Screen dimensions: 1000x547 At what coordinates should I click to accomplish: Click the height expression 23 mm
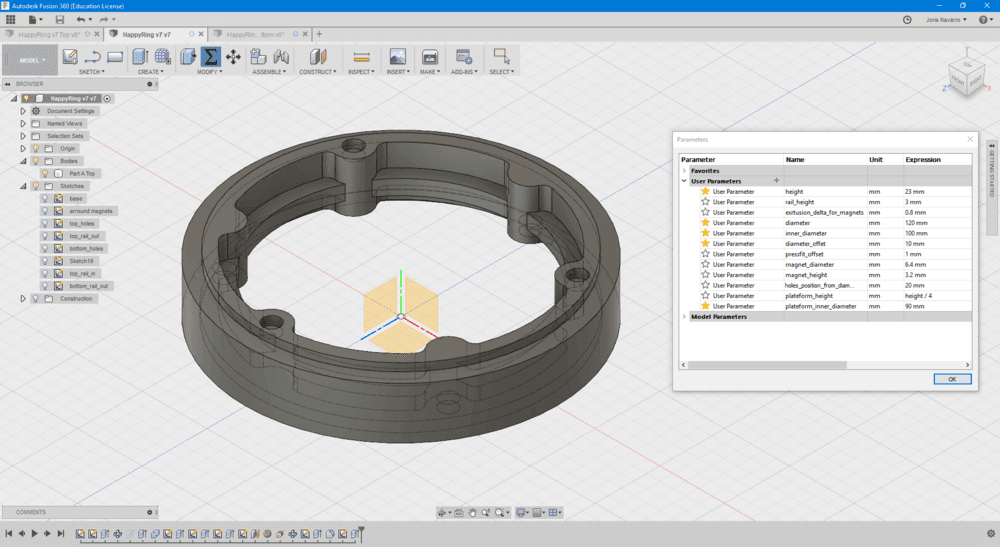pyautogui.click(x=915, y=191)
